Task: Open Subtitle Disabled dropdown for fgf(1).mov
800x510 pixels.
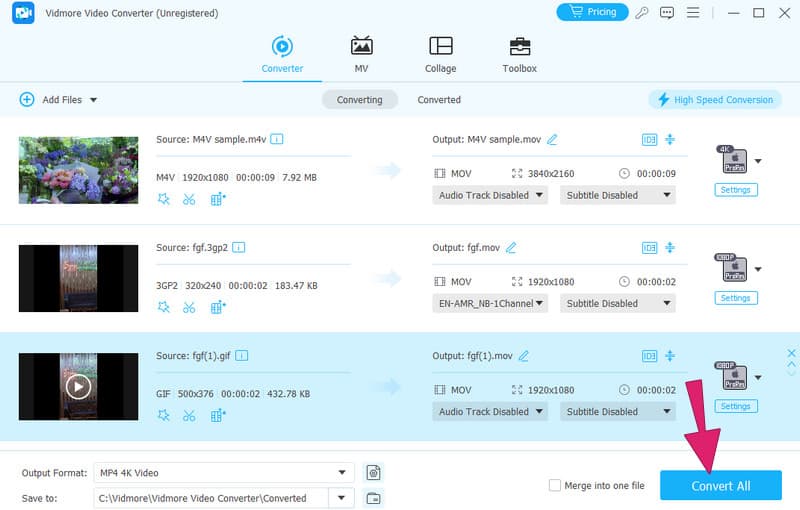Action: [x=617, y=411]
